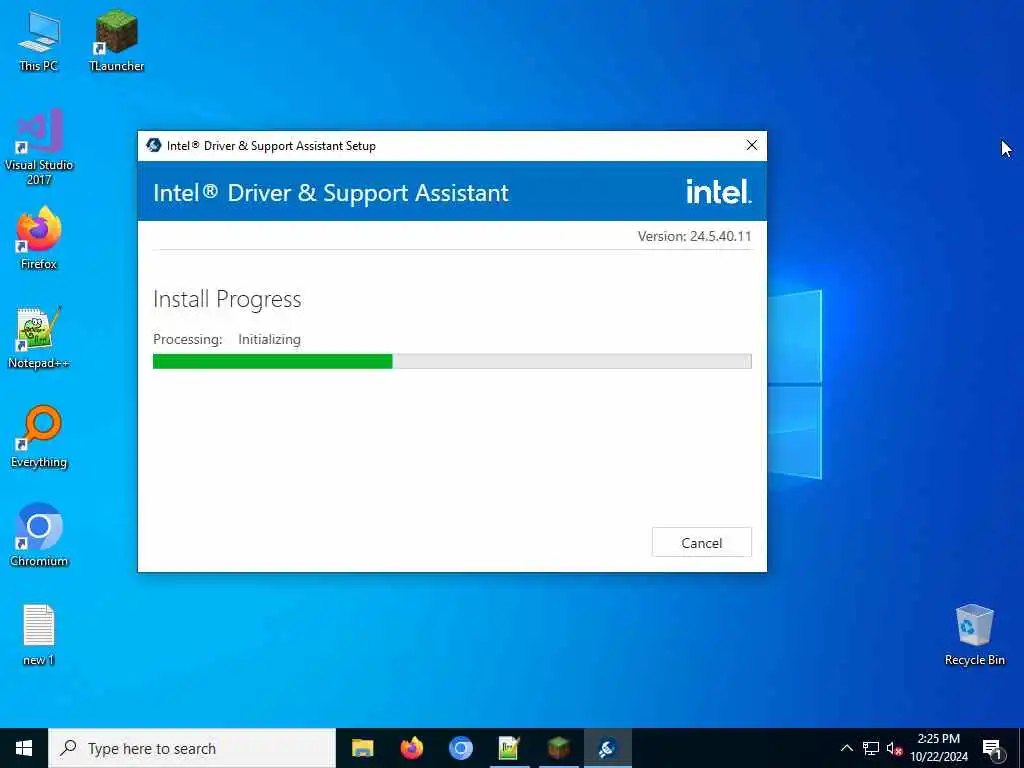
Task: Select the Everything search shortcut
Action: [39, 437]
